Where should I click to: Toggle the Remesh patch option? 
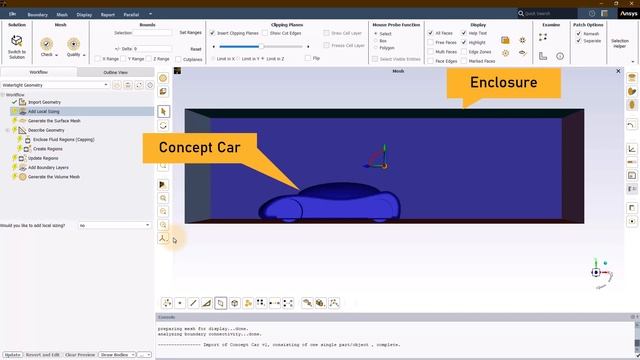579,33
